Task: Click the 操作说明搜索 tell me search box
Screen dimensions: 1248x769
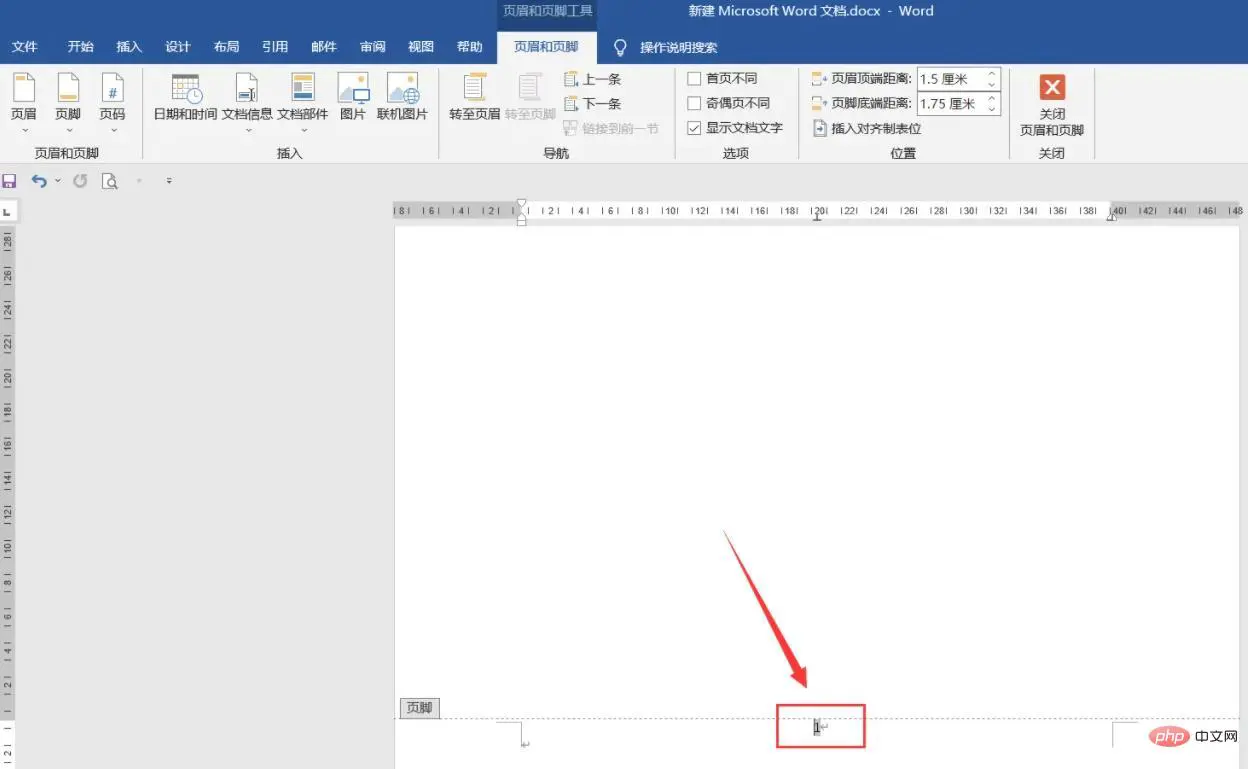Action: pos(678,47)
